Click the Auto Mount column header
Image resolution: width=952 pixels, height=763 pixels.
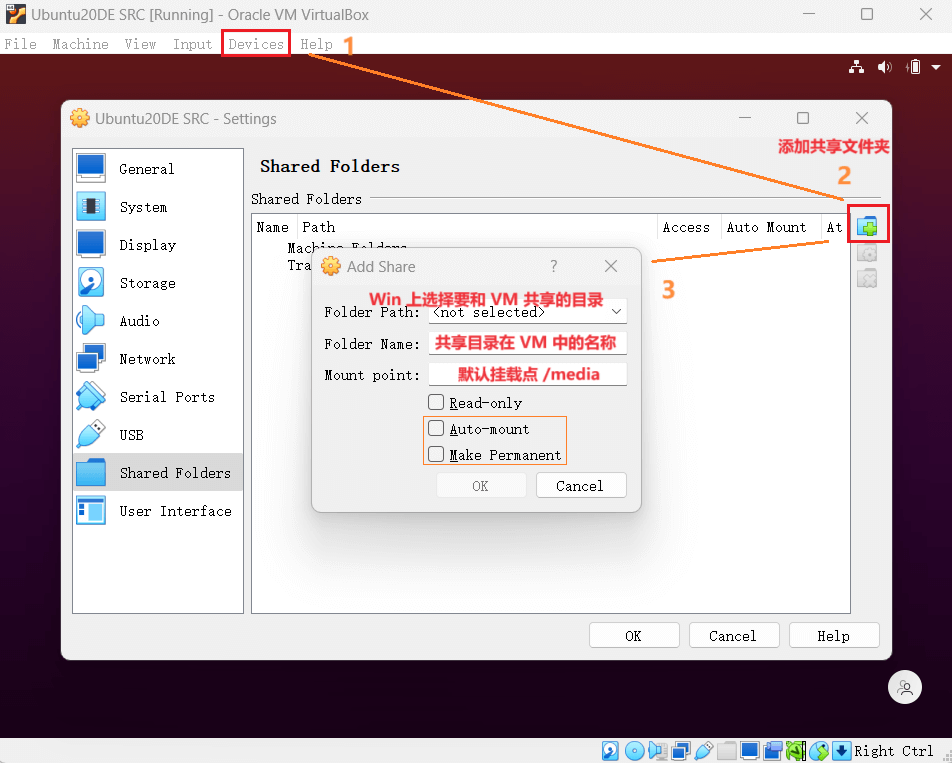click(771, 227)
